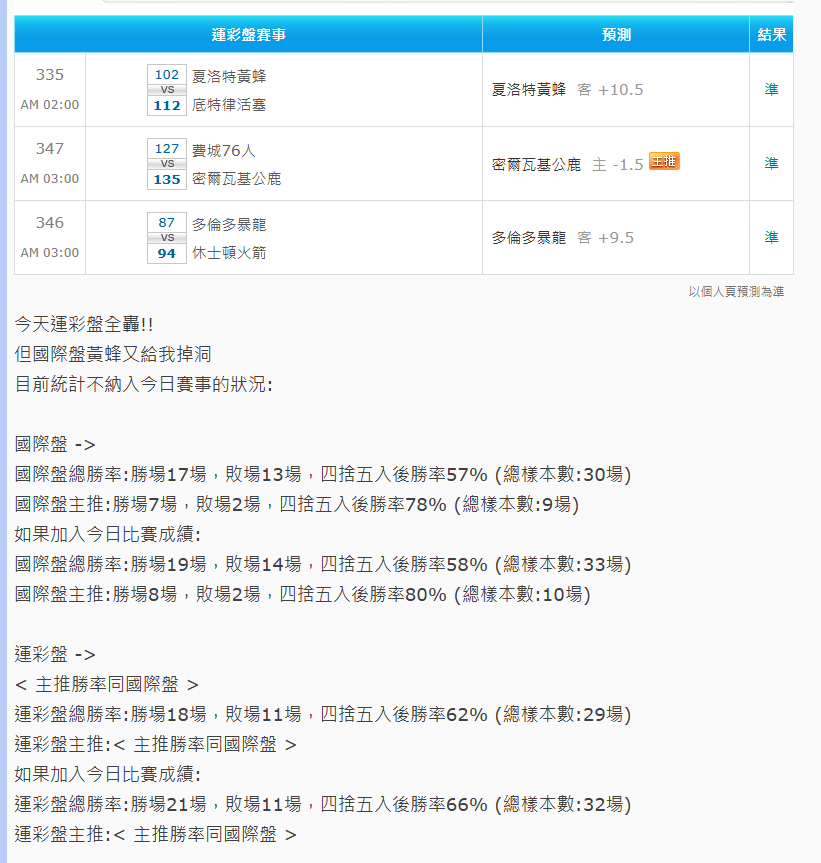821x863 pixels.
Task: Click the line 今天運彩盤全轟!!
Action: tap(84, 324)
